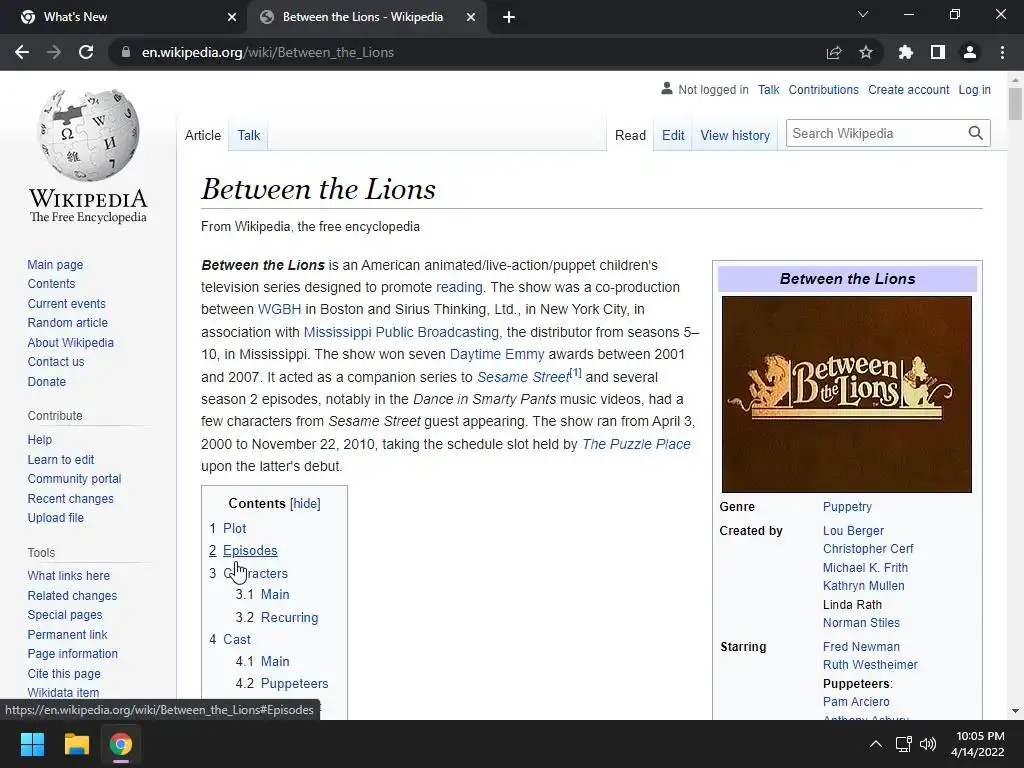1024x768 pixels.
Task: Click the page vertical scrollbar thumb
Action: [x=1015, y=103]
